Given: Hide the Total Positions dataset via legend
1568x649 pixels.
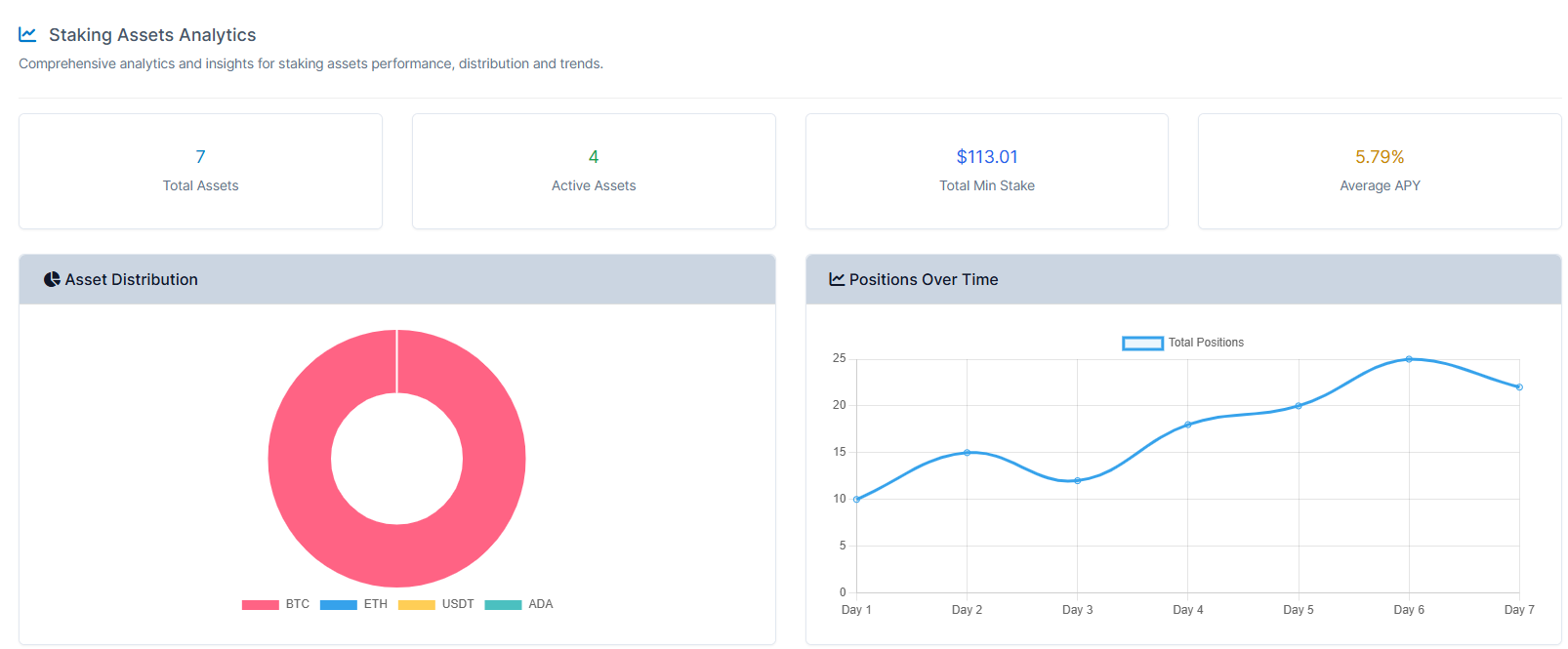Looking at the screenshot, I should 1142,344.
